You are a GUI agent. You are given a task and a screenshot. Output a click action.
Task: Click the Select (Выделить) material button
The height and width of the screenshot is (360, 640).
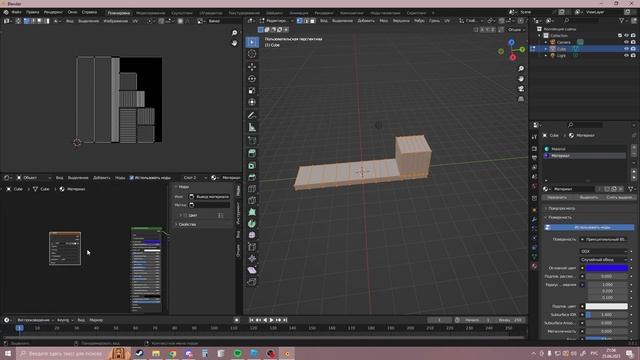tap(589, 198)
